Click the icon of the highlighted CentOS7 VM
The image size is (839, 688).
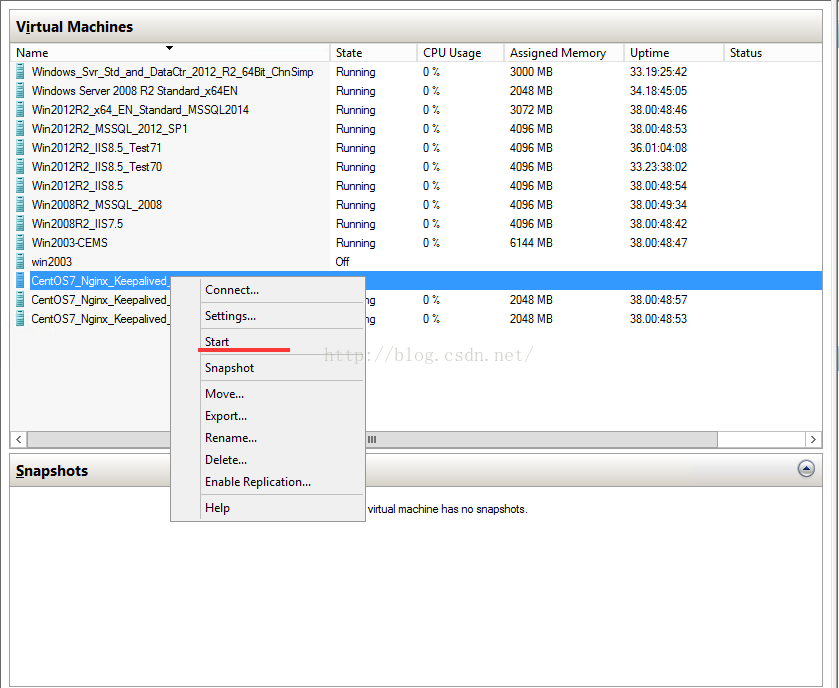click(x=20, y=280)
